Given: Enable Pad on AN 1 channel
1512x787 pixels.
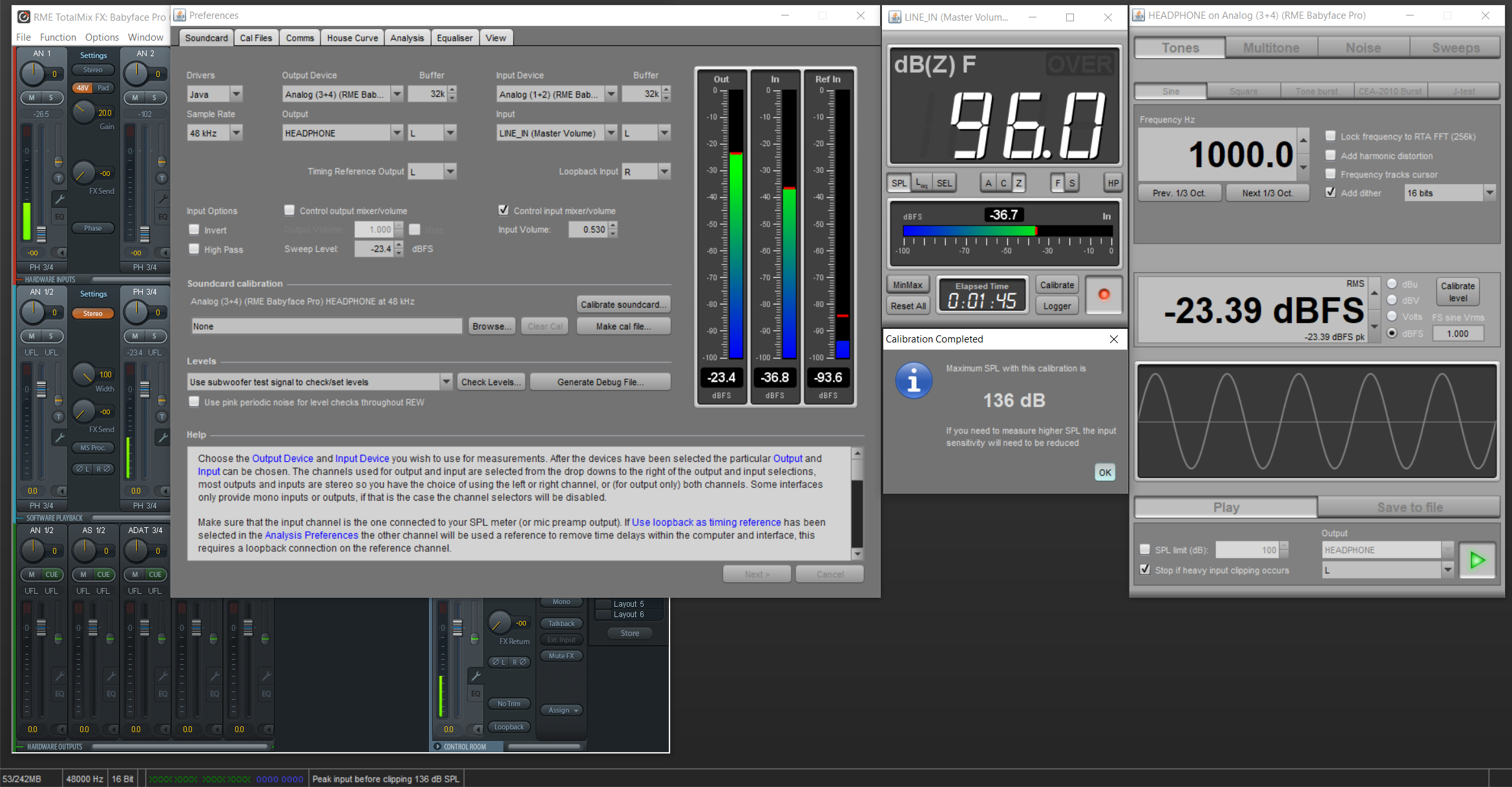Looking at the screenshot, I should click(x=103, y=88).
